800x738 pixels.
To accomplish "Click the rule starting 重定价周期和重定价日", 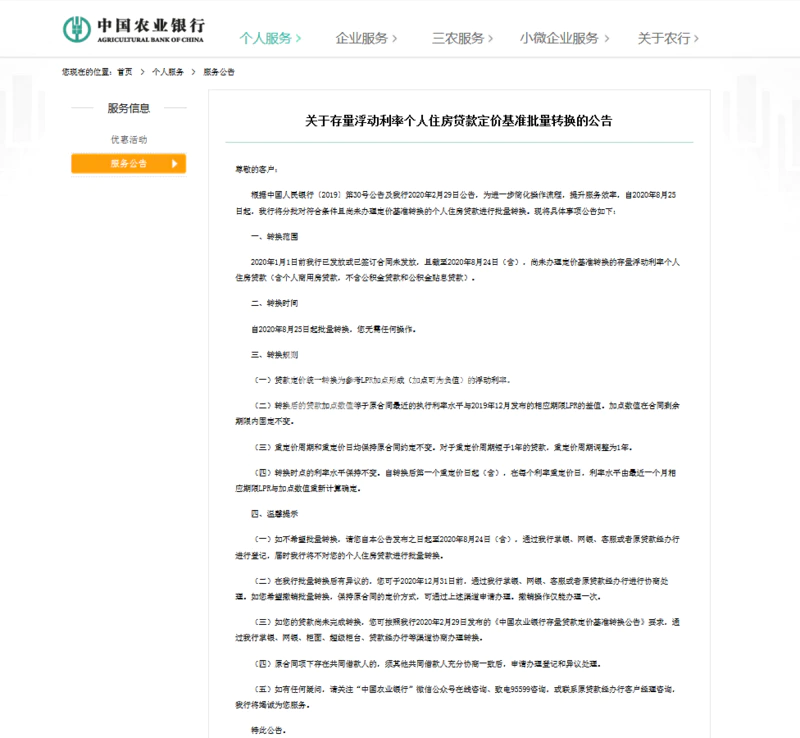I will (x=444, y=447).
